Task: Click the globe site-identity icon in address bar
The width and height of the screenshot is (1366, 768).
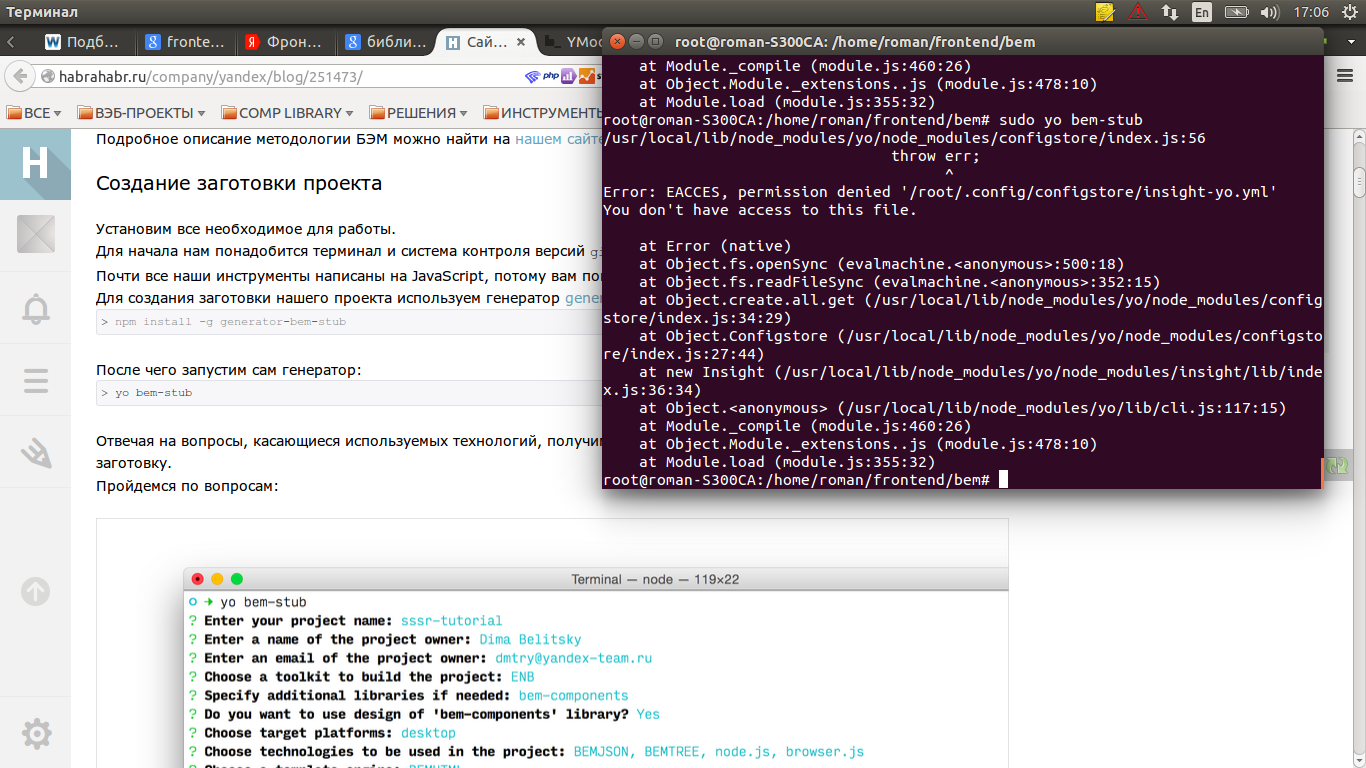Action: [47, 77]
